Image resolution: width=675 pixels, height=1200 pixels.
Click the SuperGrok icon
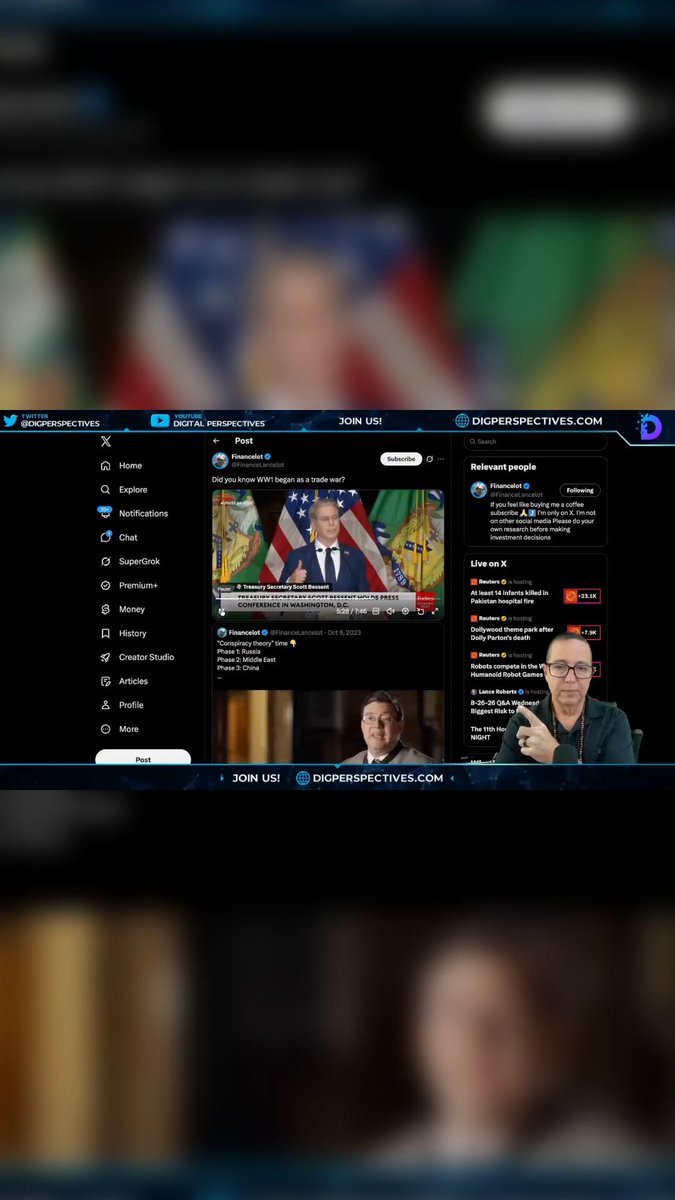click(x=106, y=562)
